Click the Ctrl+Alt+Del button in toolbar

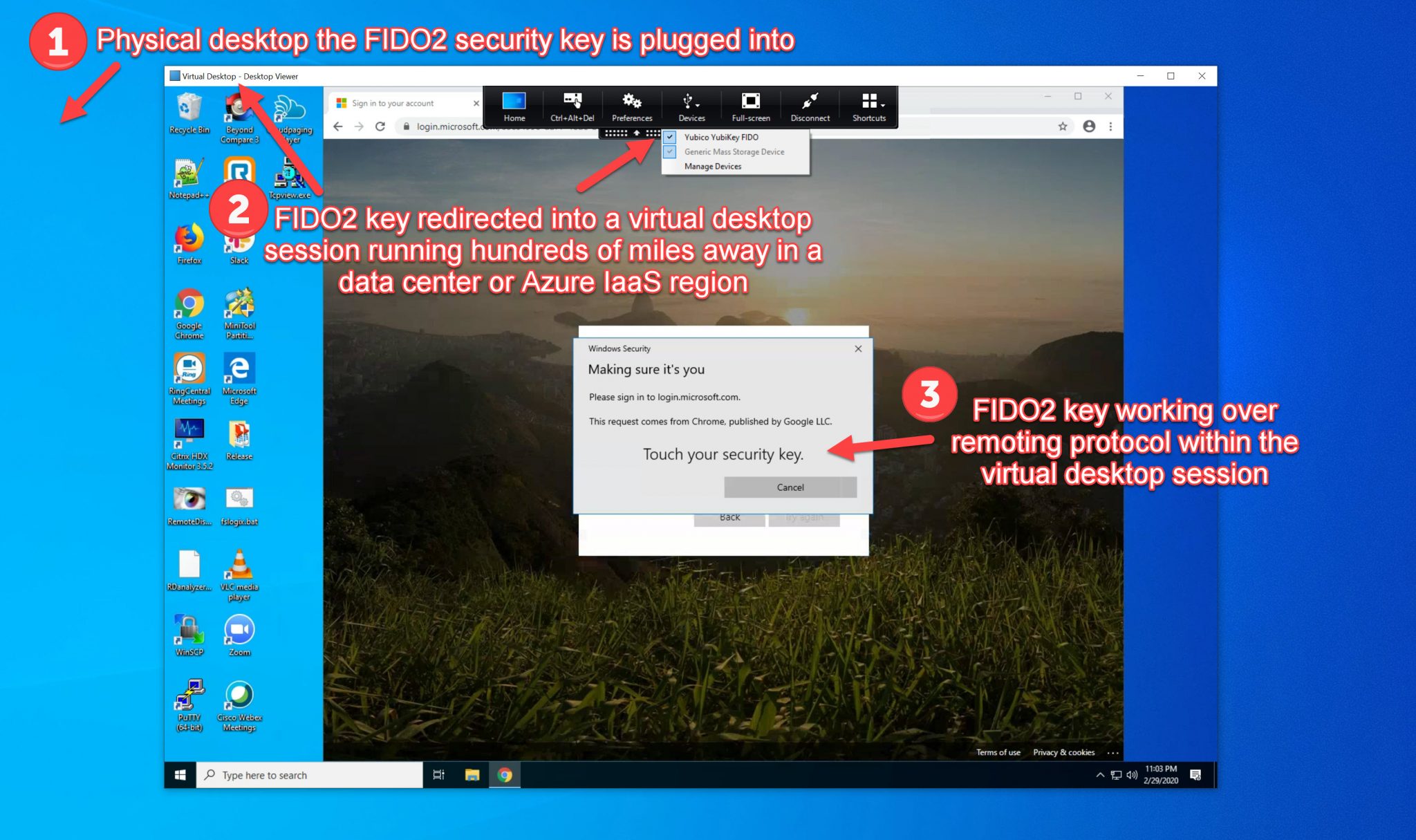tap(573, 108)
